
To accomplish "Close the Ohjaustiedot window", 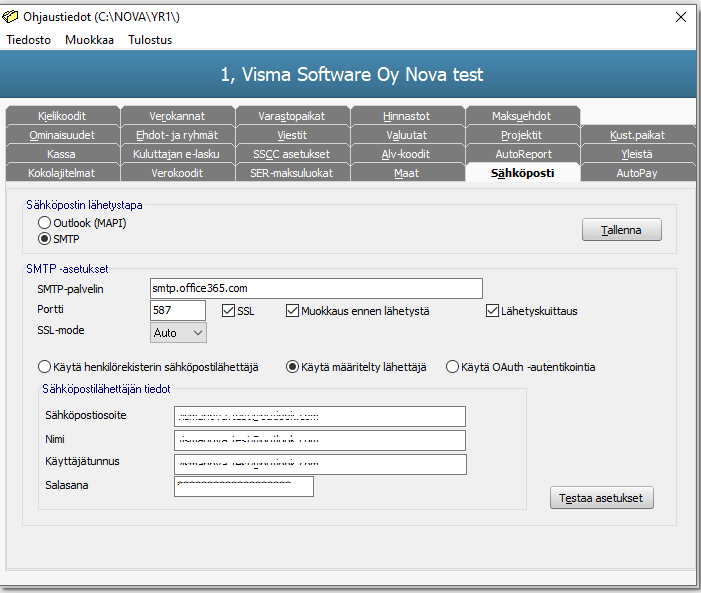I will point(680,17).
